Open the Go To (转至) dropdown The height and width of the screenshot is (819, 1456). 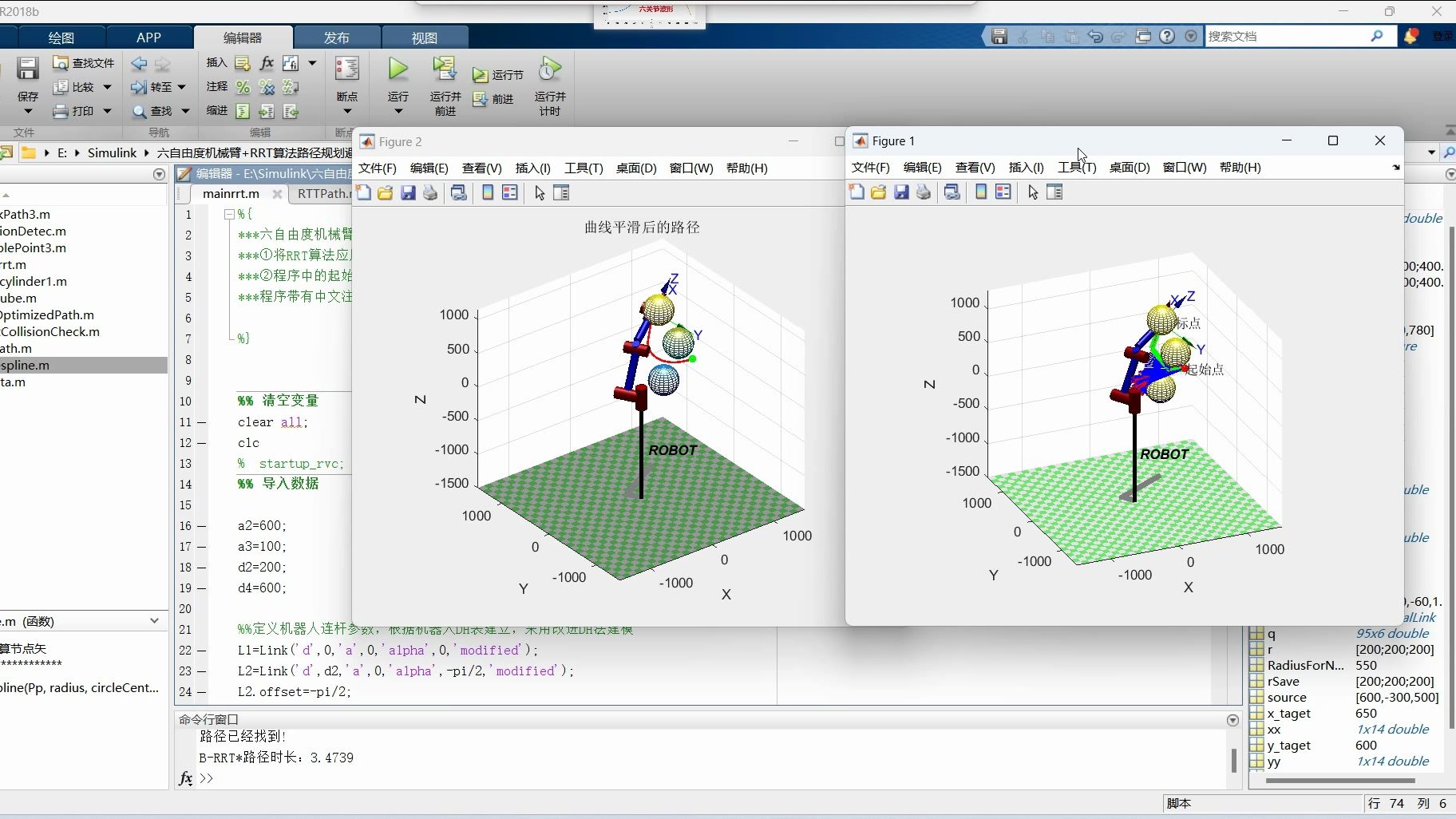coord(182,87)
